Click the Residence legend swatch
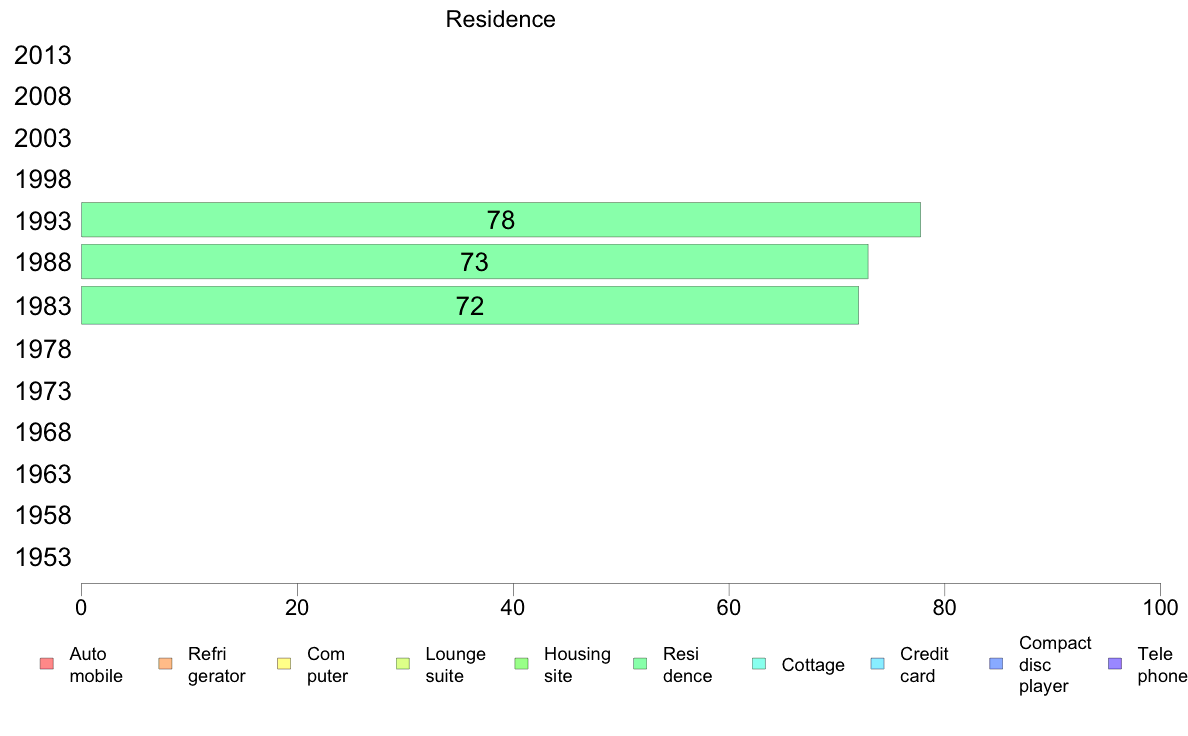Image resolution: width=1188 pixels, height=736 pixels. click(640, 664)
